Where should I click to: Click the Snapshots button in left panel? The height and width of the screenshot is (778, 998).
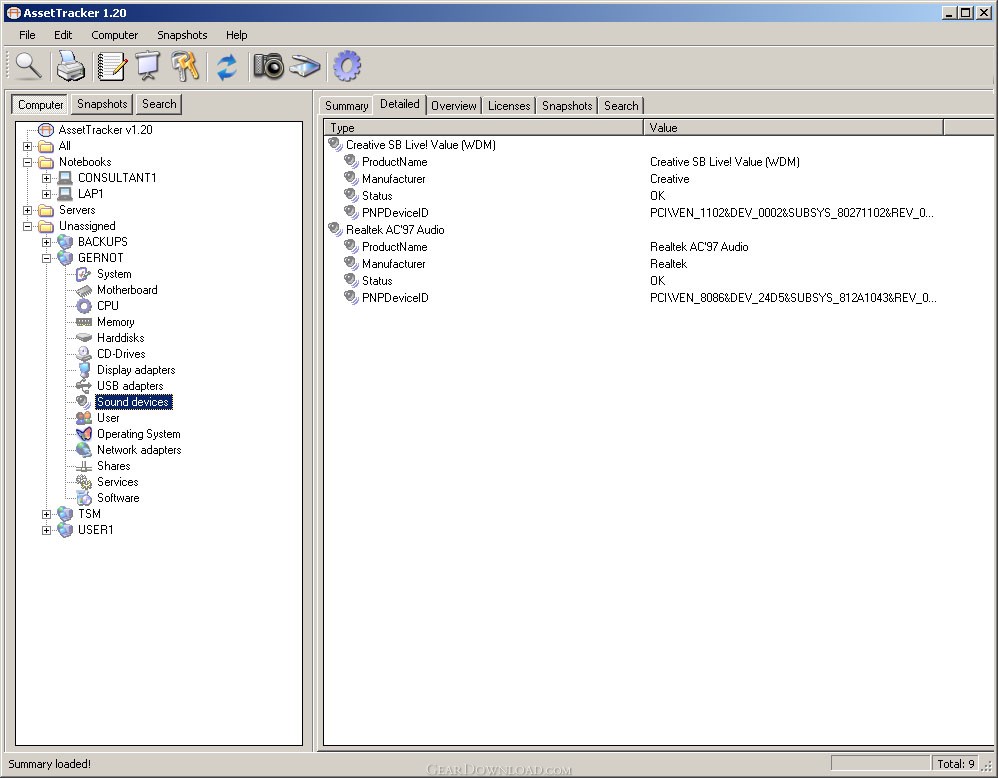[102, 104]
